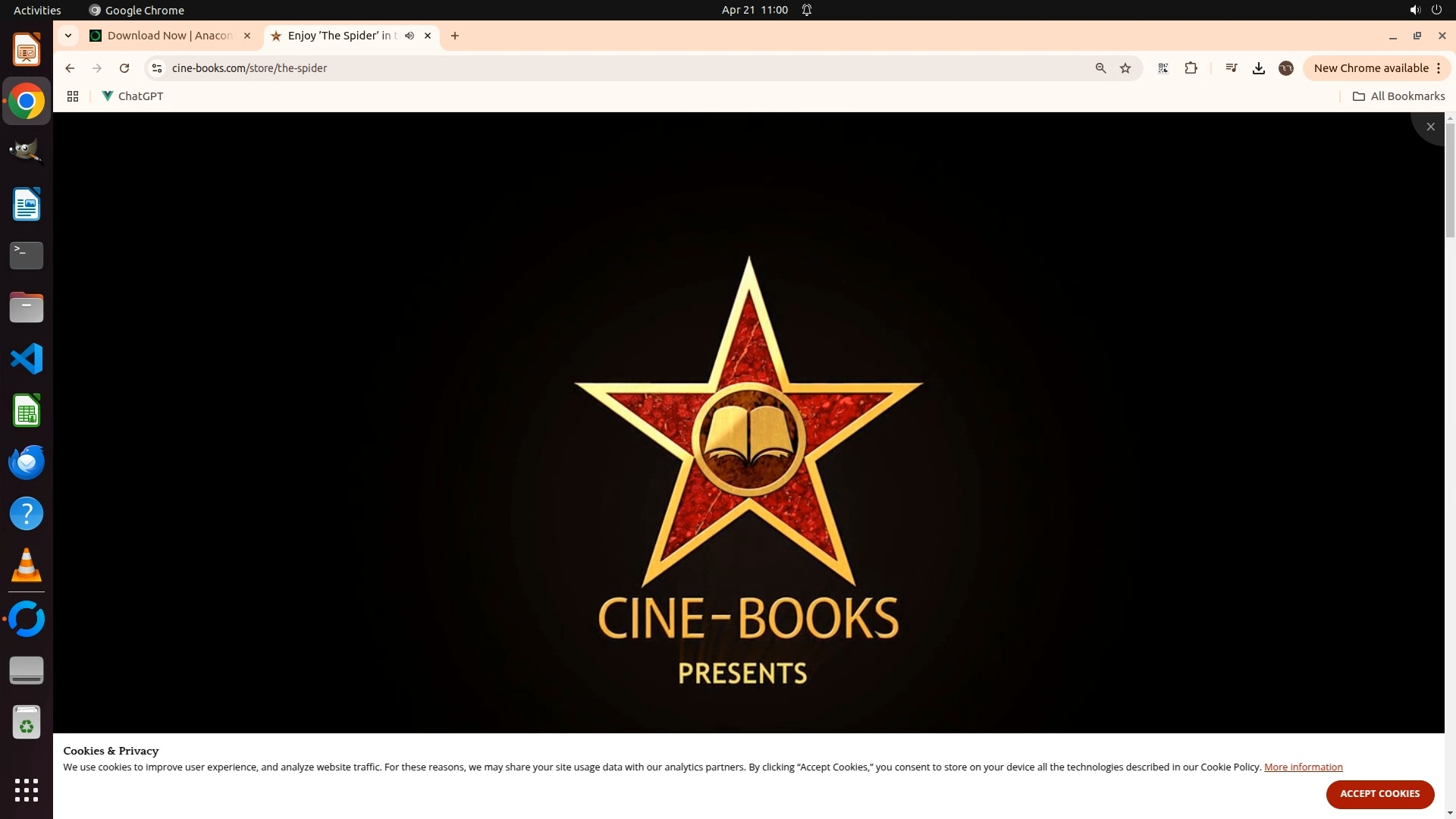Open the Chrome downloads icon
Image resolution: width=1456 pixels, height=819 pixels.
[x=1259, y=68]
